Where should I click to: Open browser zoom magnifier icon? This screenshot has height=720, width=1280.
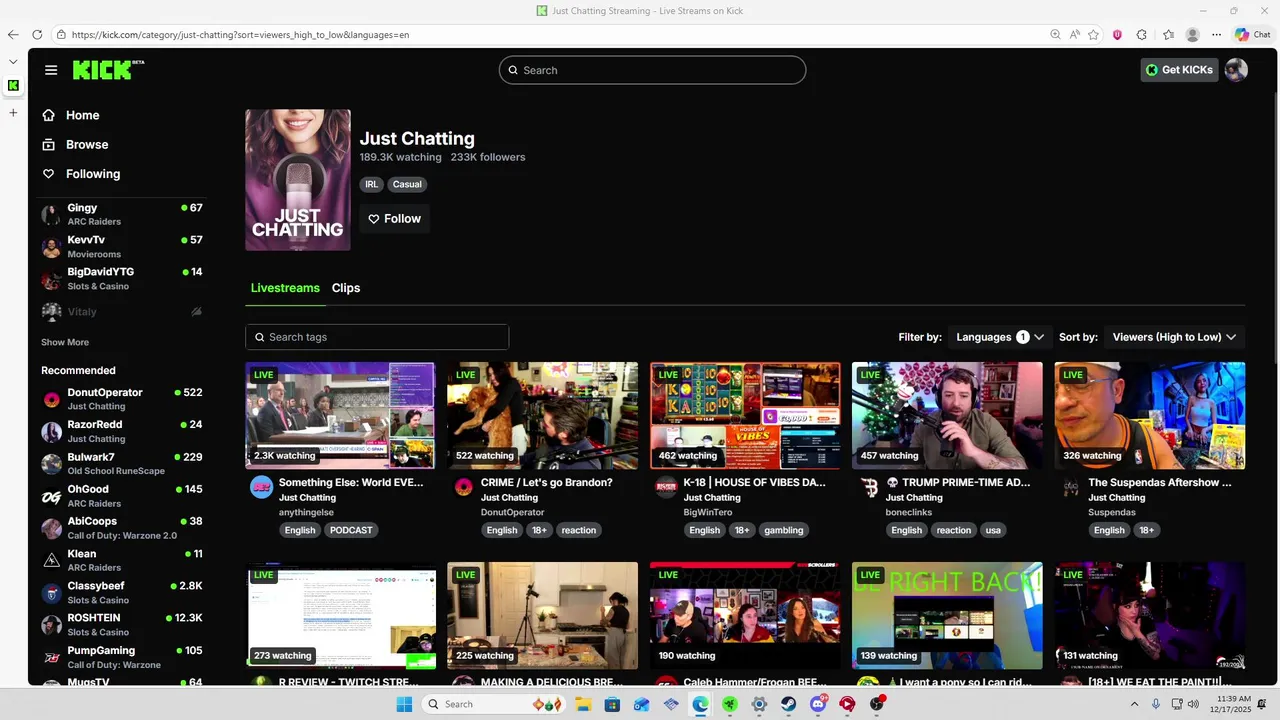click(1055, 34)
